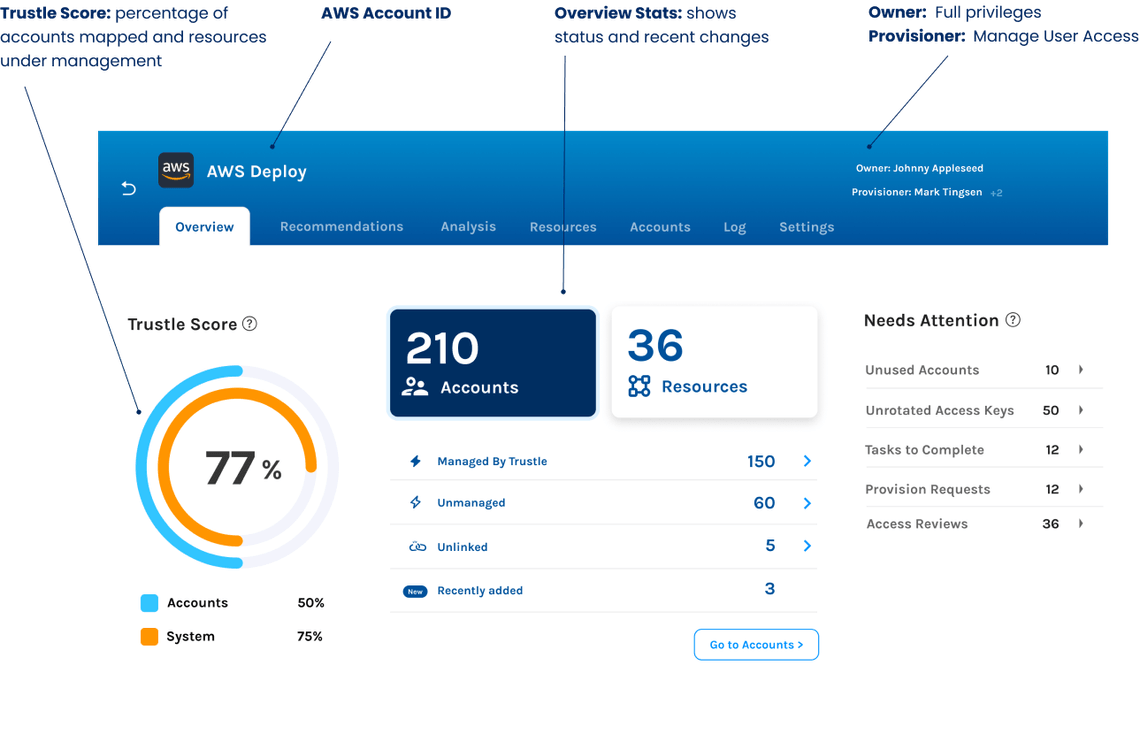Click the Unlinked chain icon
Viewport: 1140px width, 749px height.
(x=417, y=547)
